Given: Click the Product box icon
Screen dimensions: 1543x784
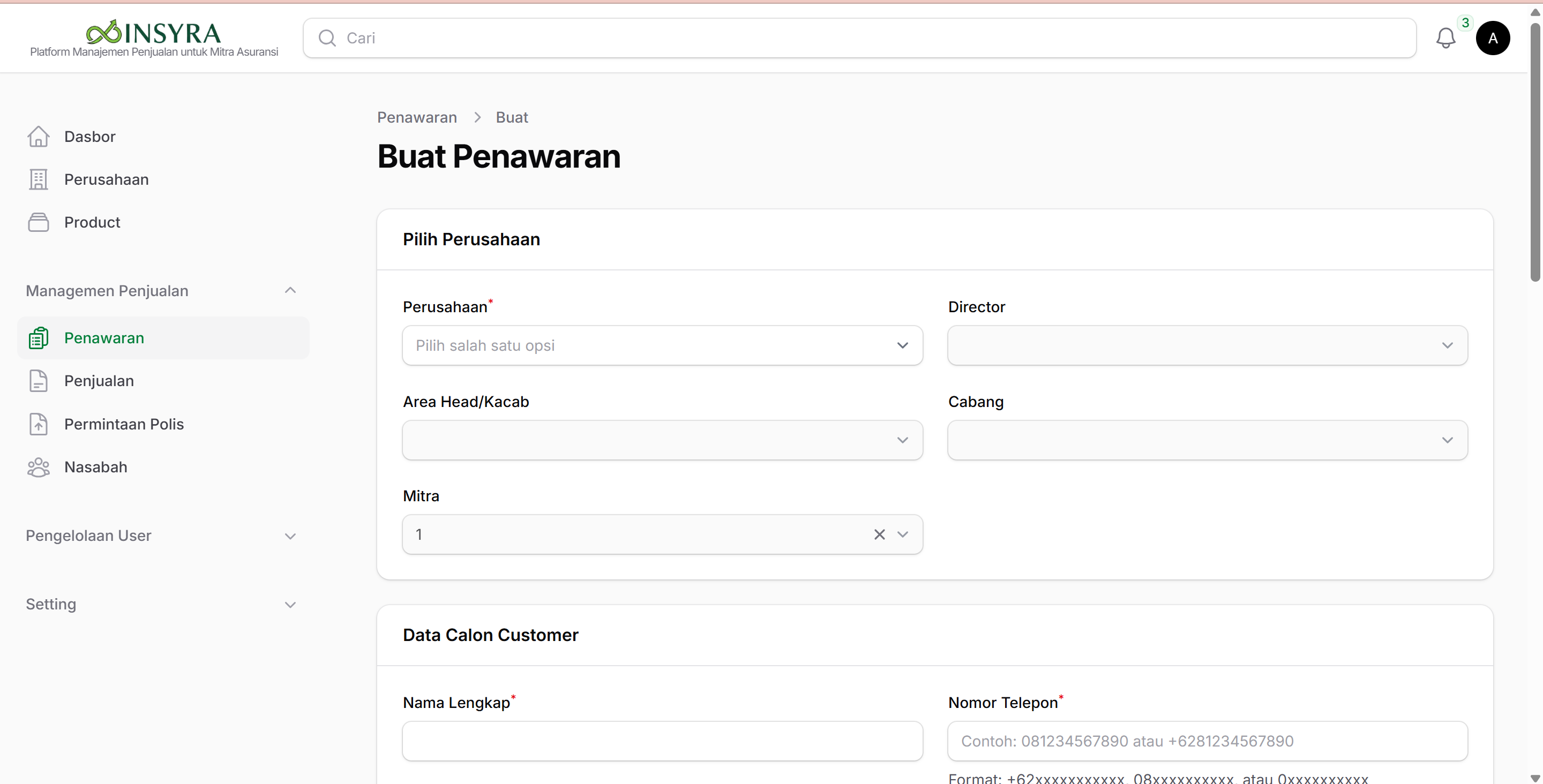Looking at the screenshot, I should (39, 222).
